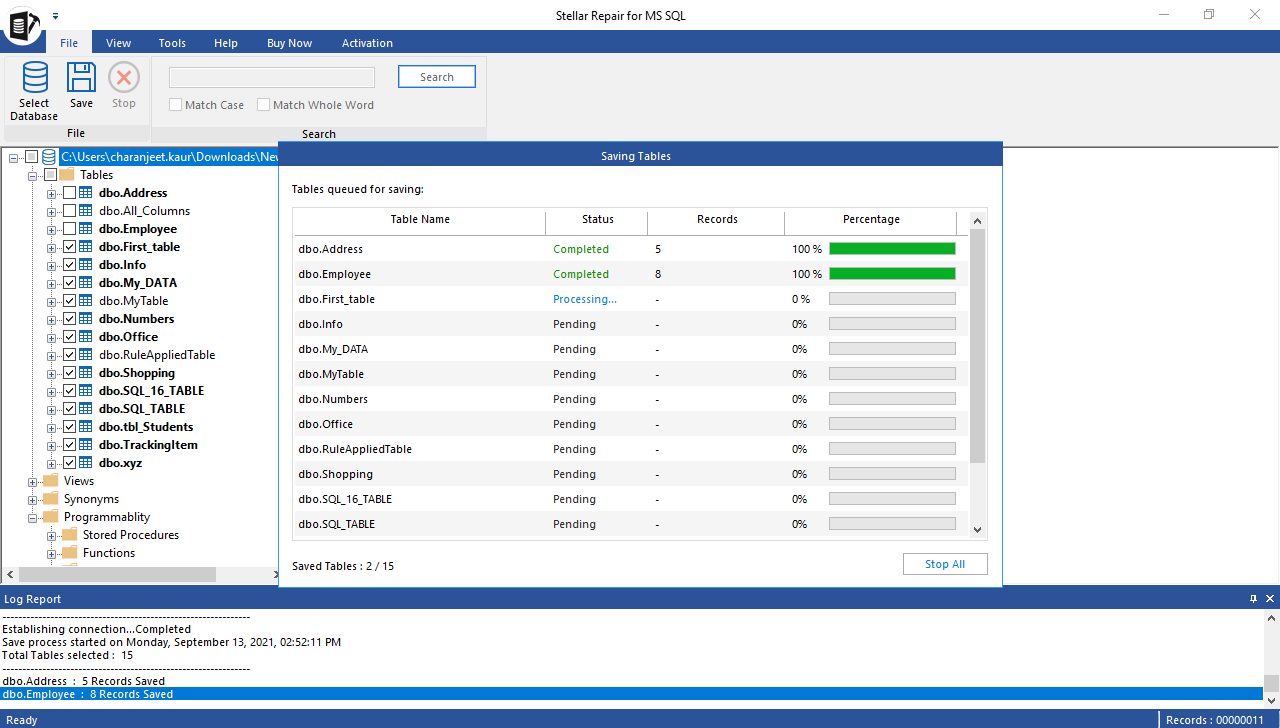Click the Functions folder icon
Viewport: 1280px width, 728px height.
[69, 553]
